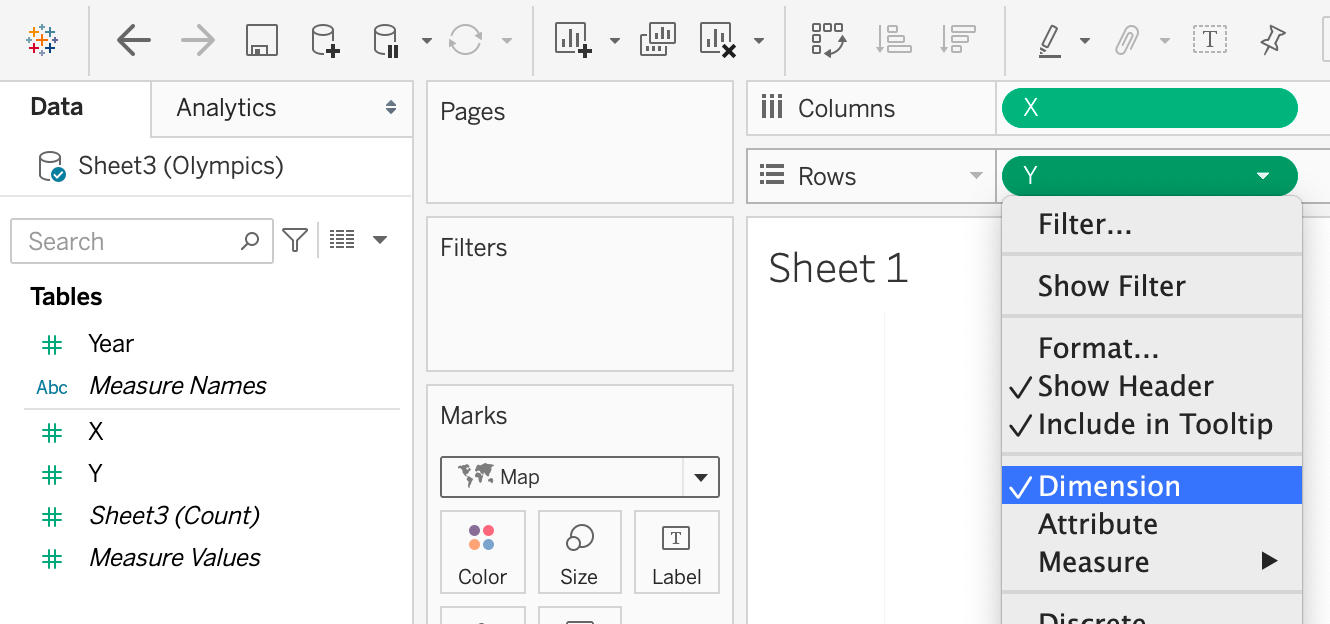Screen dimensions: 1330x624
Task: Click the Tableau logo start page icon
Action: [42, 40]
